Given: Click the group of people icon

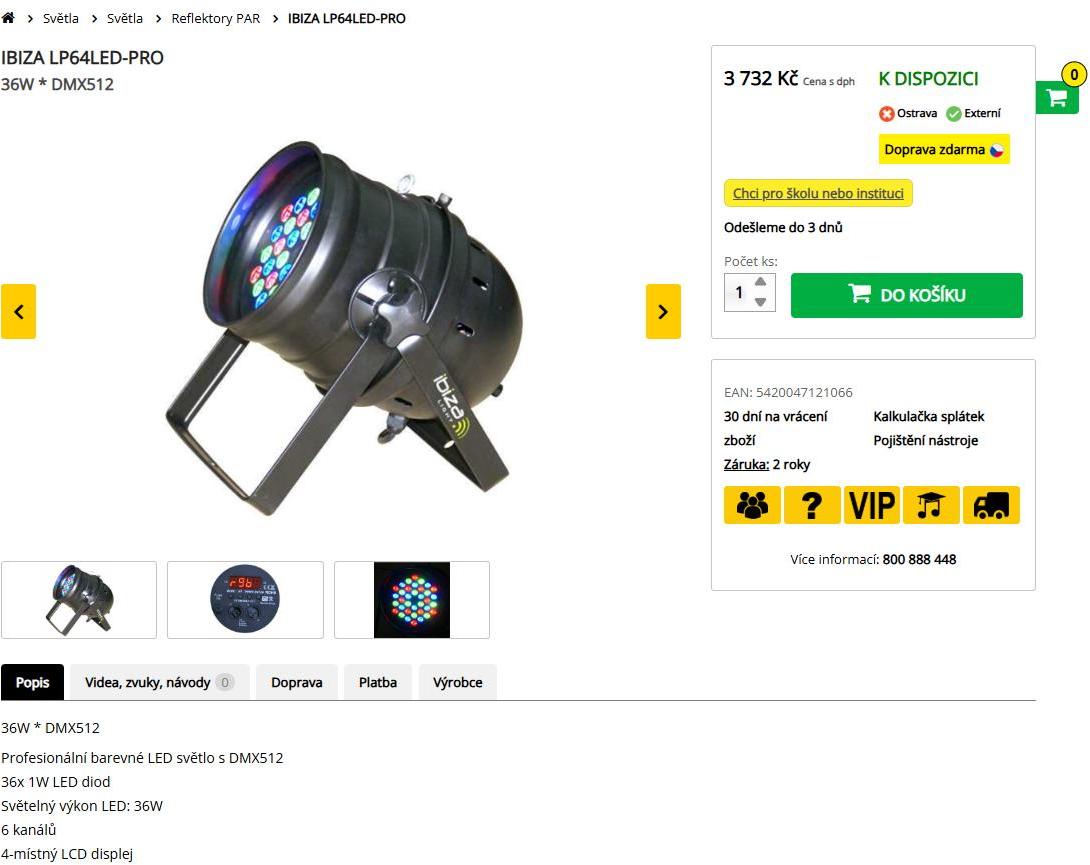Looking at the screenshot, I should [x=752, y=505].
